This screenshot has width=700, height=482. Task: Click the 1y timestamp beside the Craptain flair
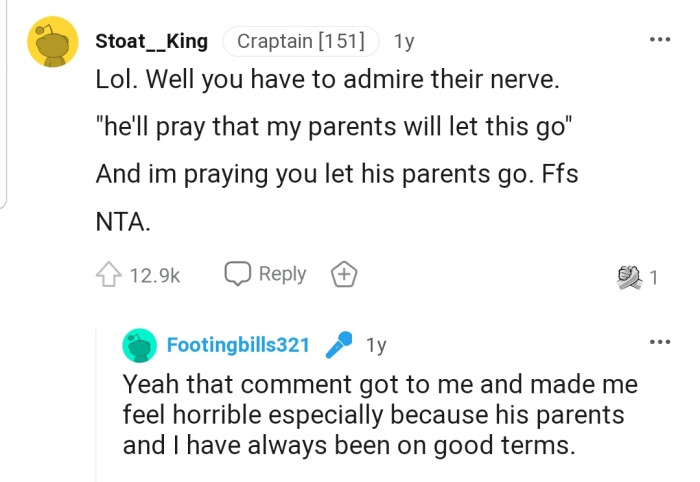(405, 42)
